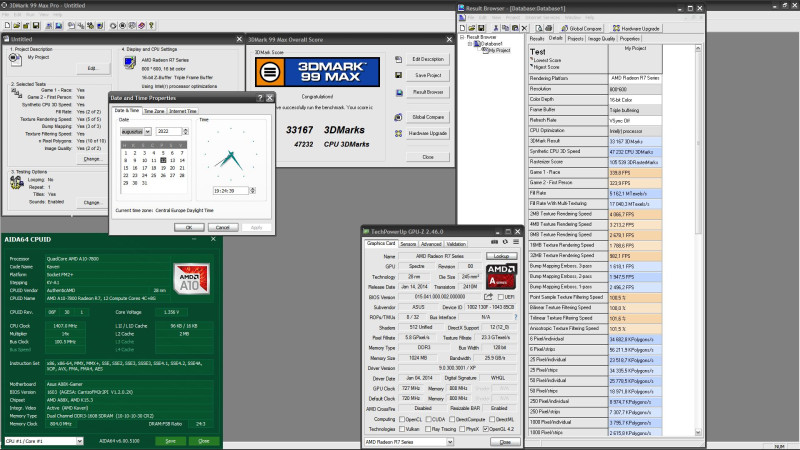Toggle PhysX checkbox in GPU-Z
Image resolution: width=800 pixels, height=450 pixels.
click(x=462, y=429)
